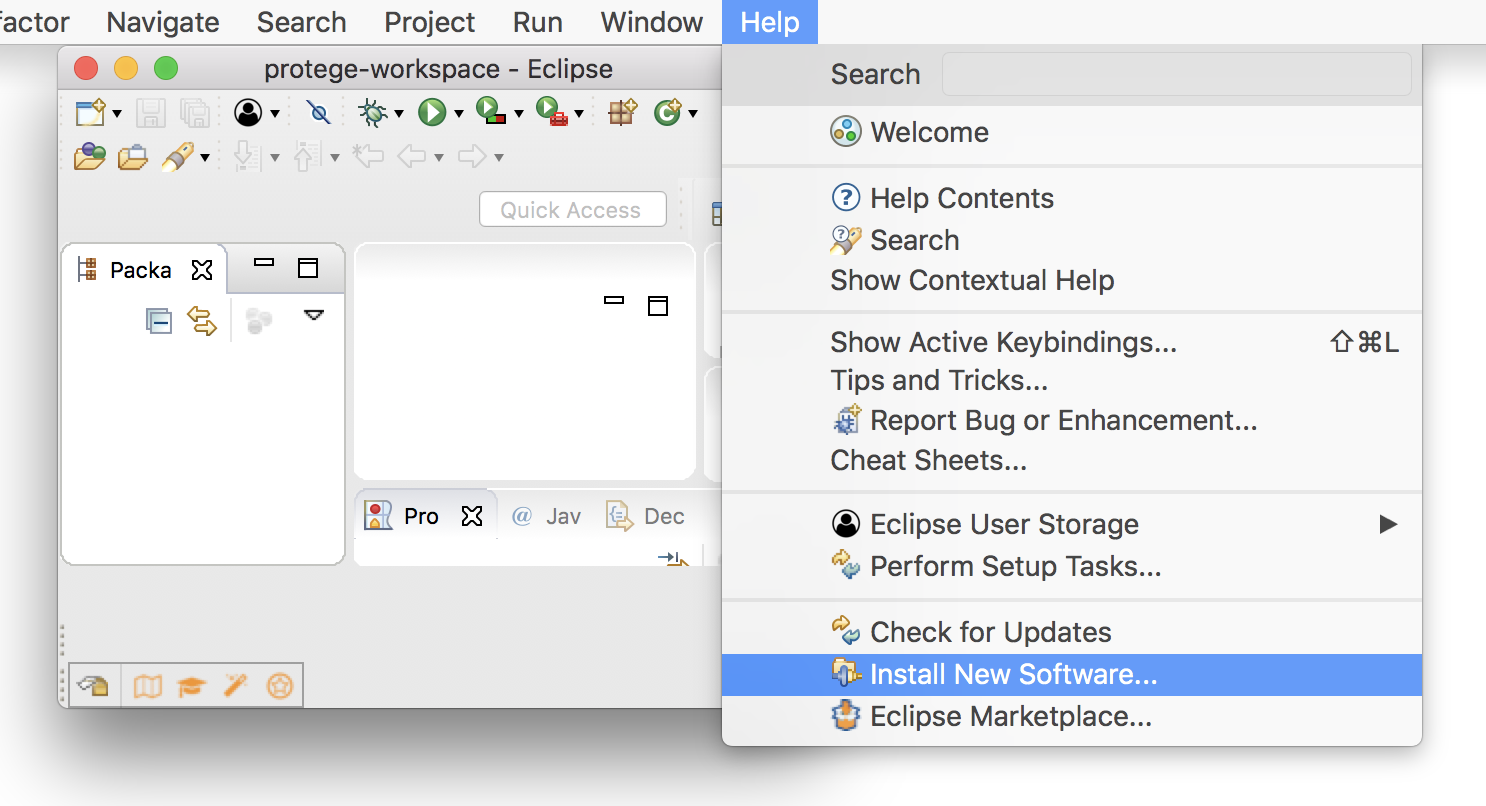
Task: Click the green bug Debug icon
Action: 373,112
